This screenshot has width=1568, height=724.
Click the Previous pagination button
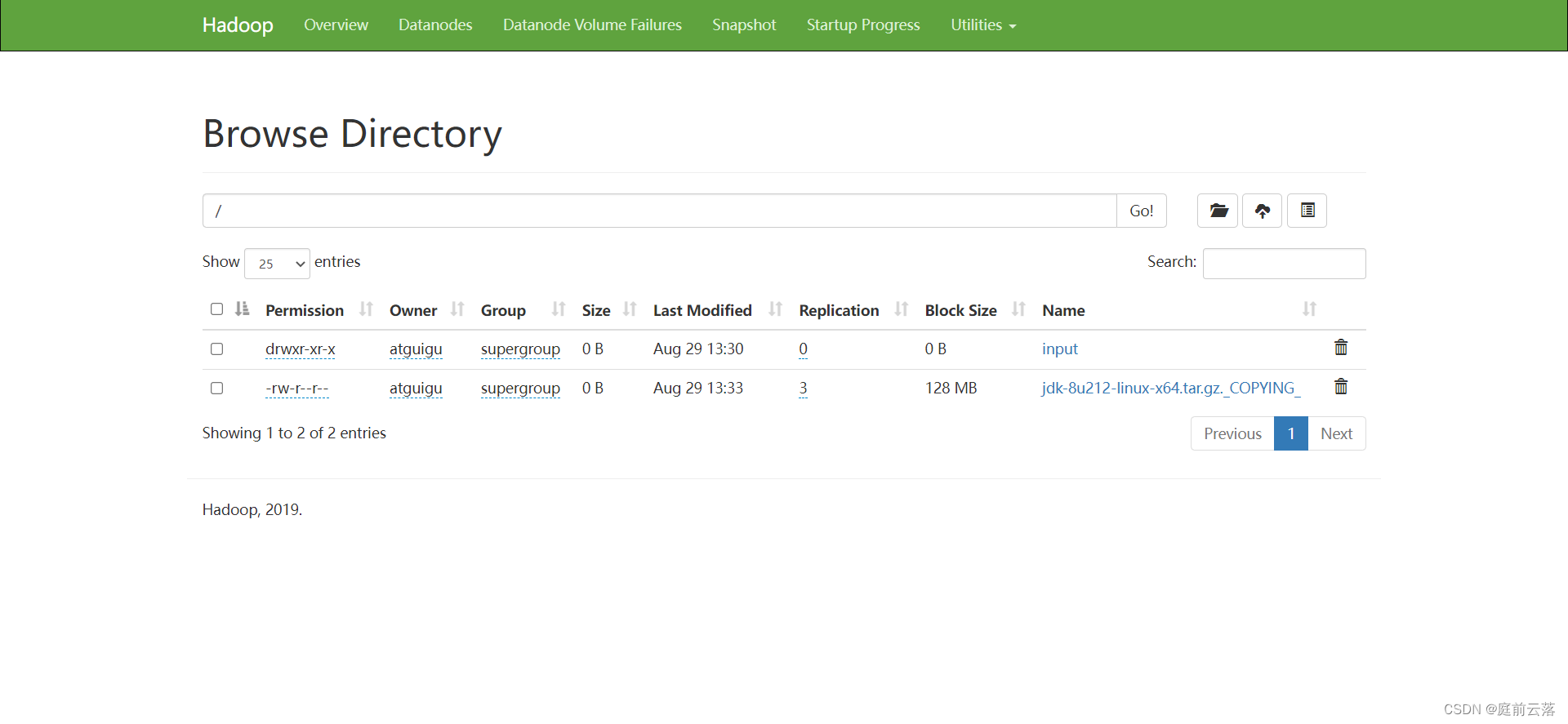[x=1232, y=433]
